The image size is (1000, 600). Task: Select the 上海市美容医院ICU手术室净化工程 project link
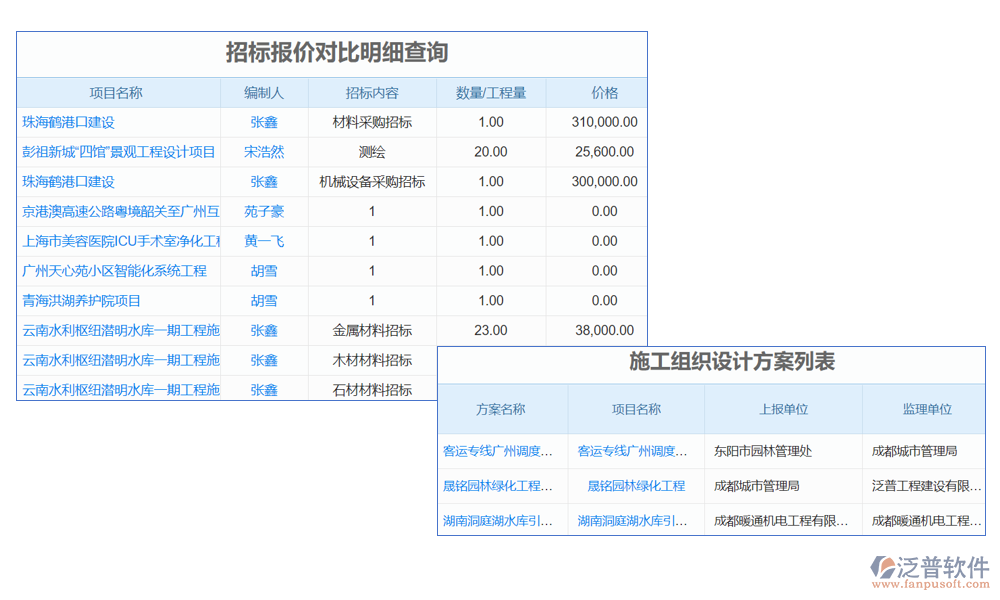[x=120, y=241]
